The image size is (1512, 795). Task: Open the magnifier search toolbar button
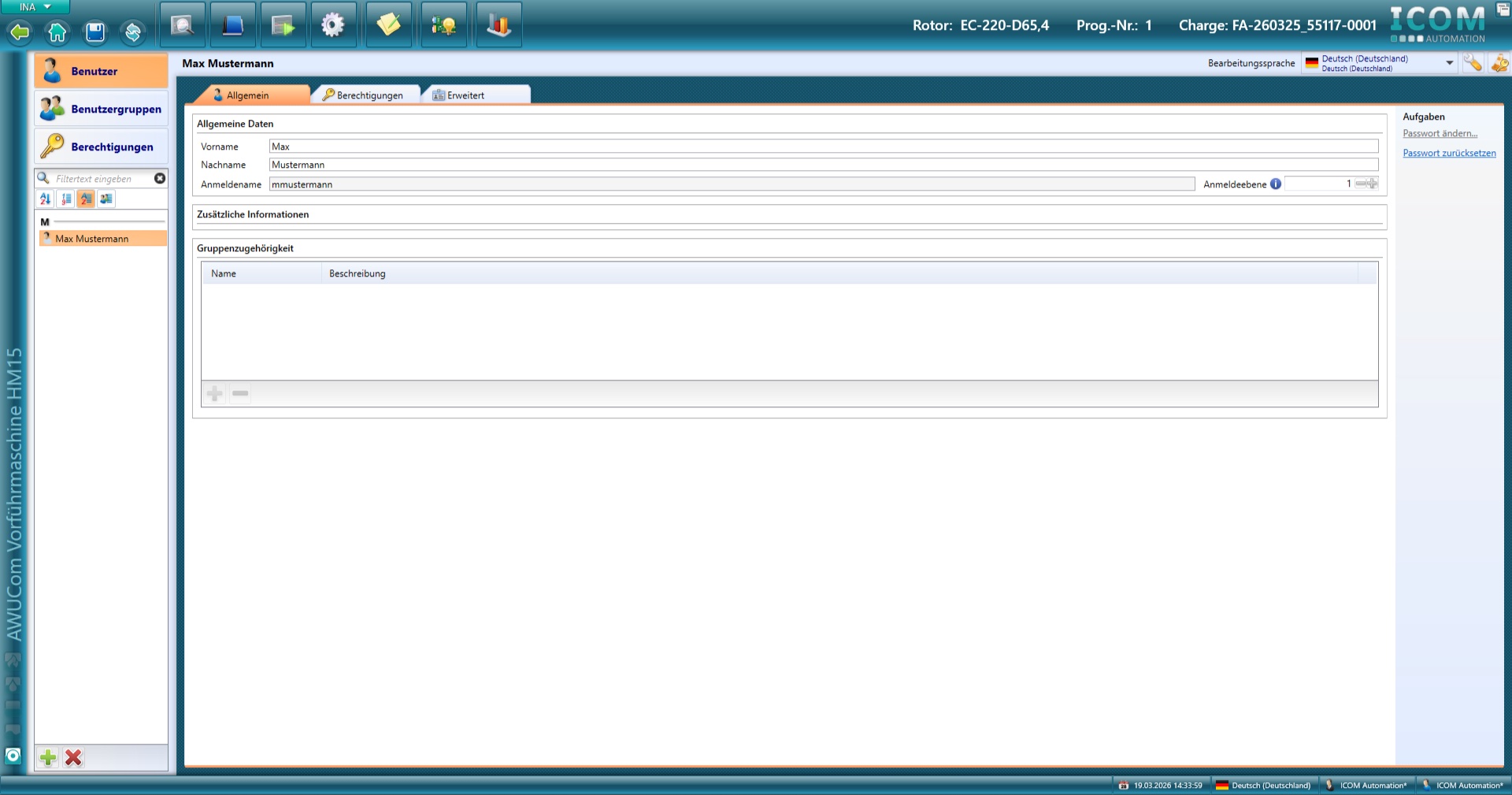[x=183, y=25]
